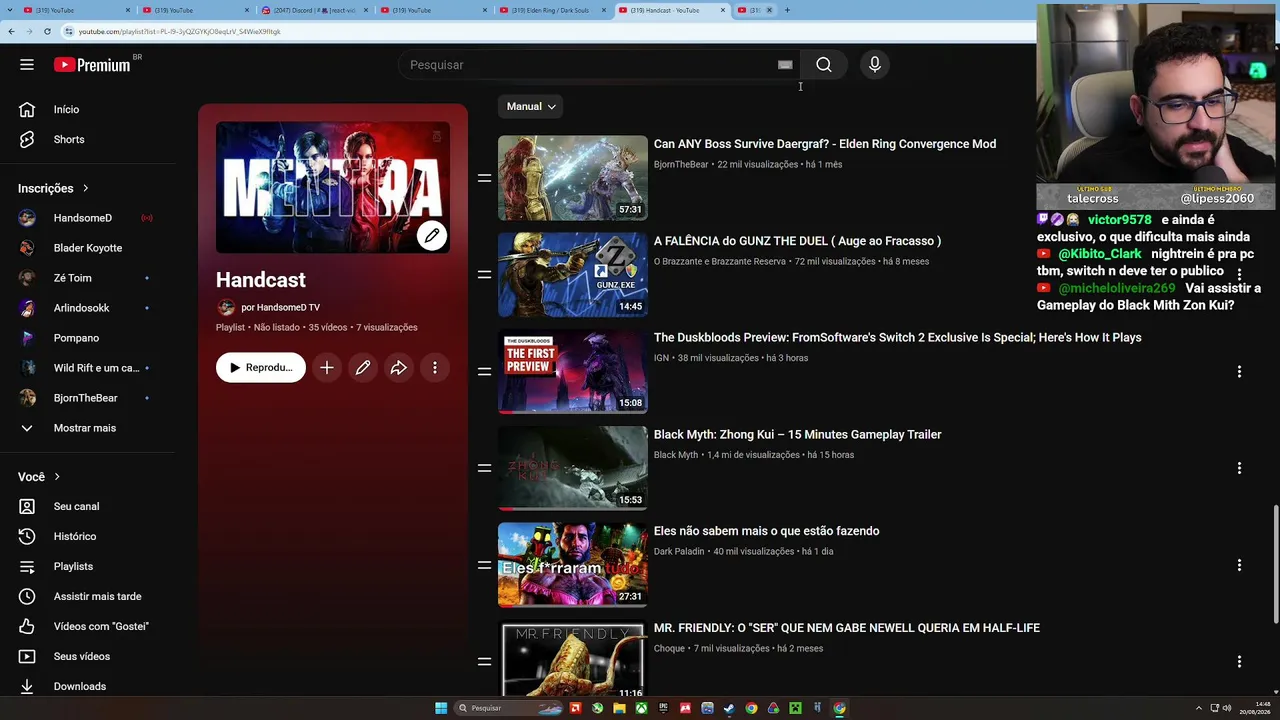1280x720 pixels.
Task: Switch to the first YouTube browser tab
Action: [x=76, y=10]
